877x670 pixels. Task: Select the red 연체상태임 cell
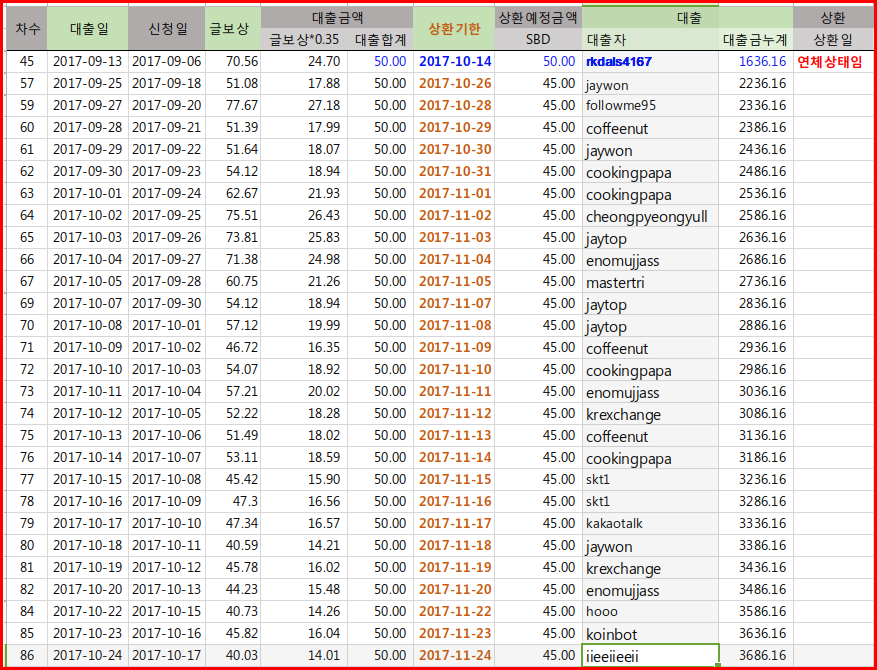point(833,62)
